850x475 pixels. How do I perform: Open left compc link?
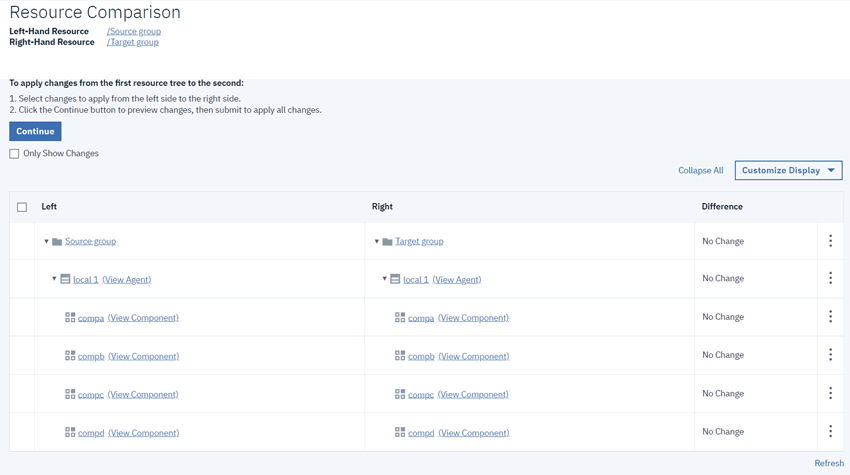click(x=91, y=395)
